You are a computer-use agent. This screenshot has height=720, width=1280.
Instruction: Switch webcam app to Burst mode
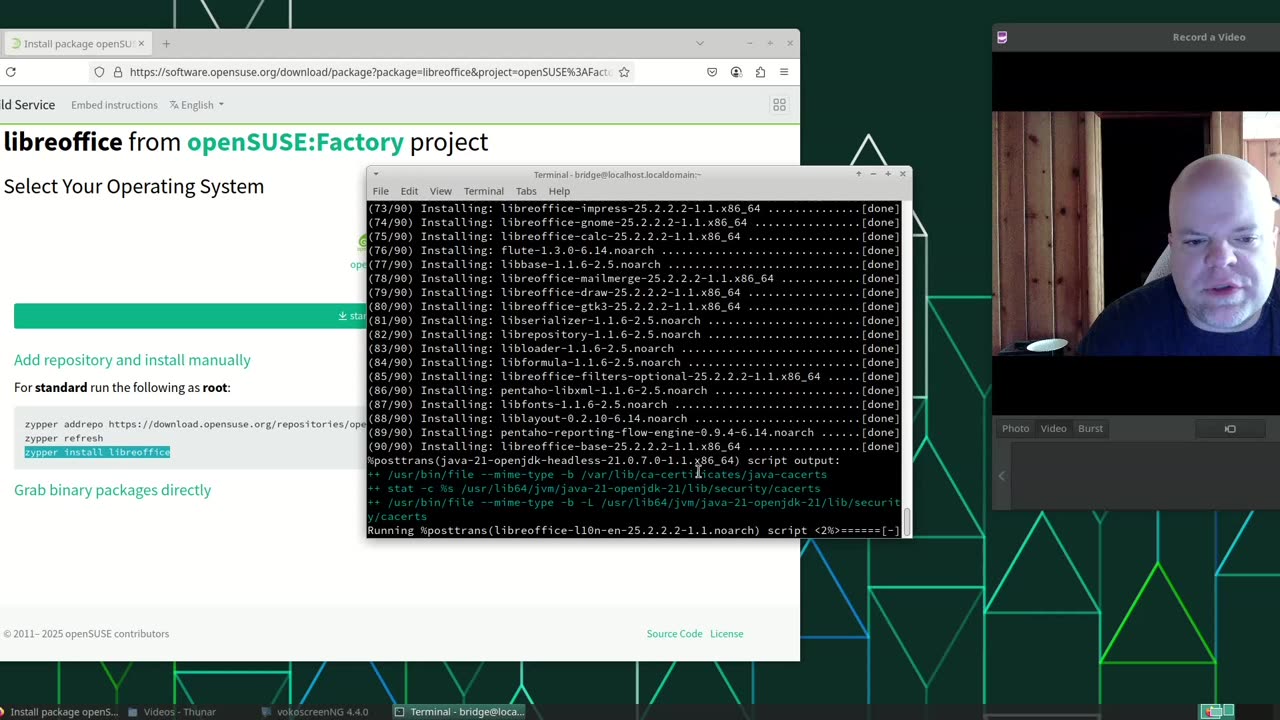click(x=1090, y=429)
